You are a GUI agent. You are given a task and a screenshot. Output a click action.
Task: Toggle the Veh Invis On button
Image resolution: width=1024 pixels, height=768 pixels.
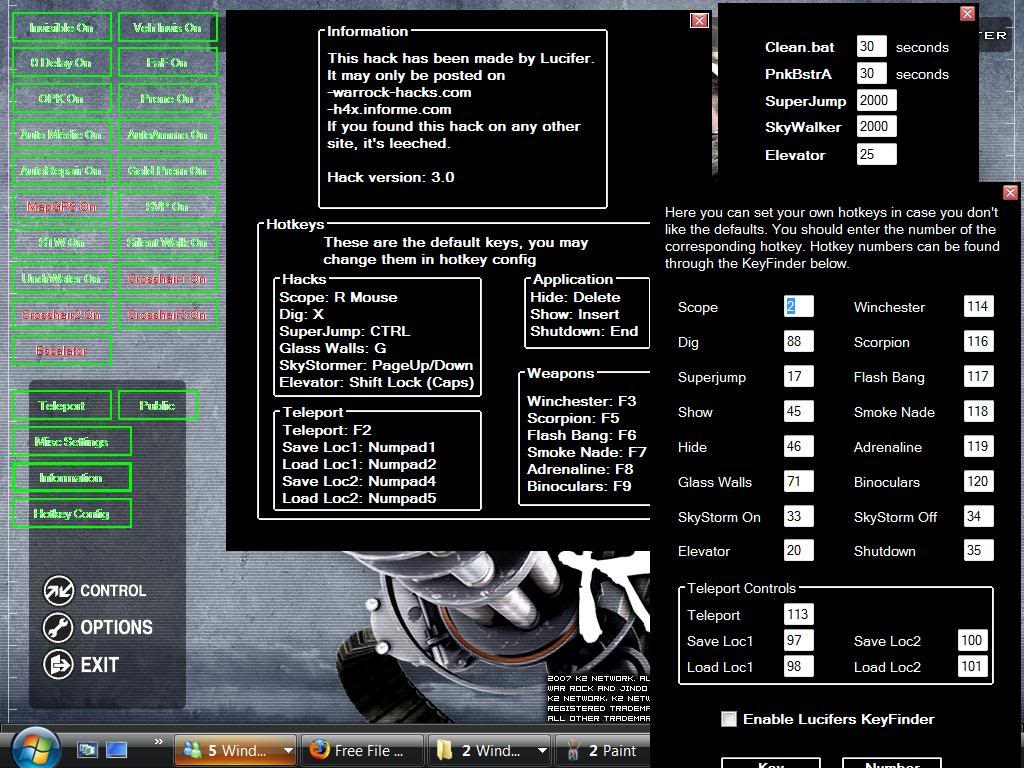(x=167, y=27)
